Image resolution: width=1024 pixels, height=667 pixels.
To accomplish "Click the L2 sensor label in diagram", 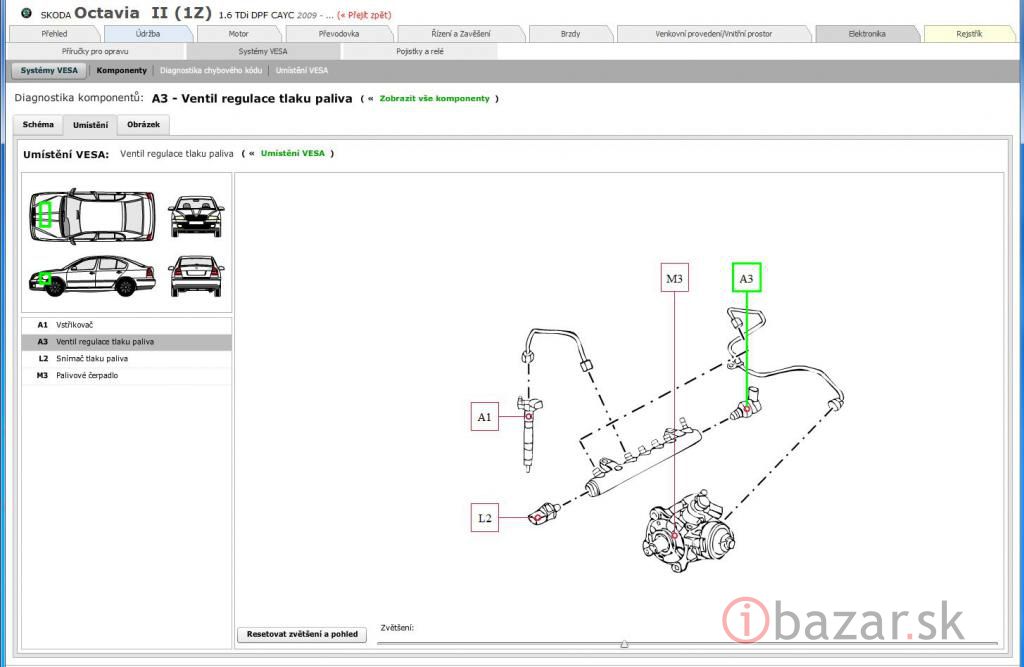I will tap(485, 517).
